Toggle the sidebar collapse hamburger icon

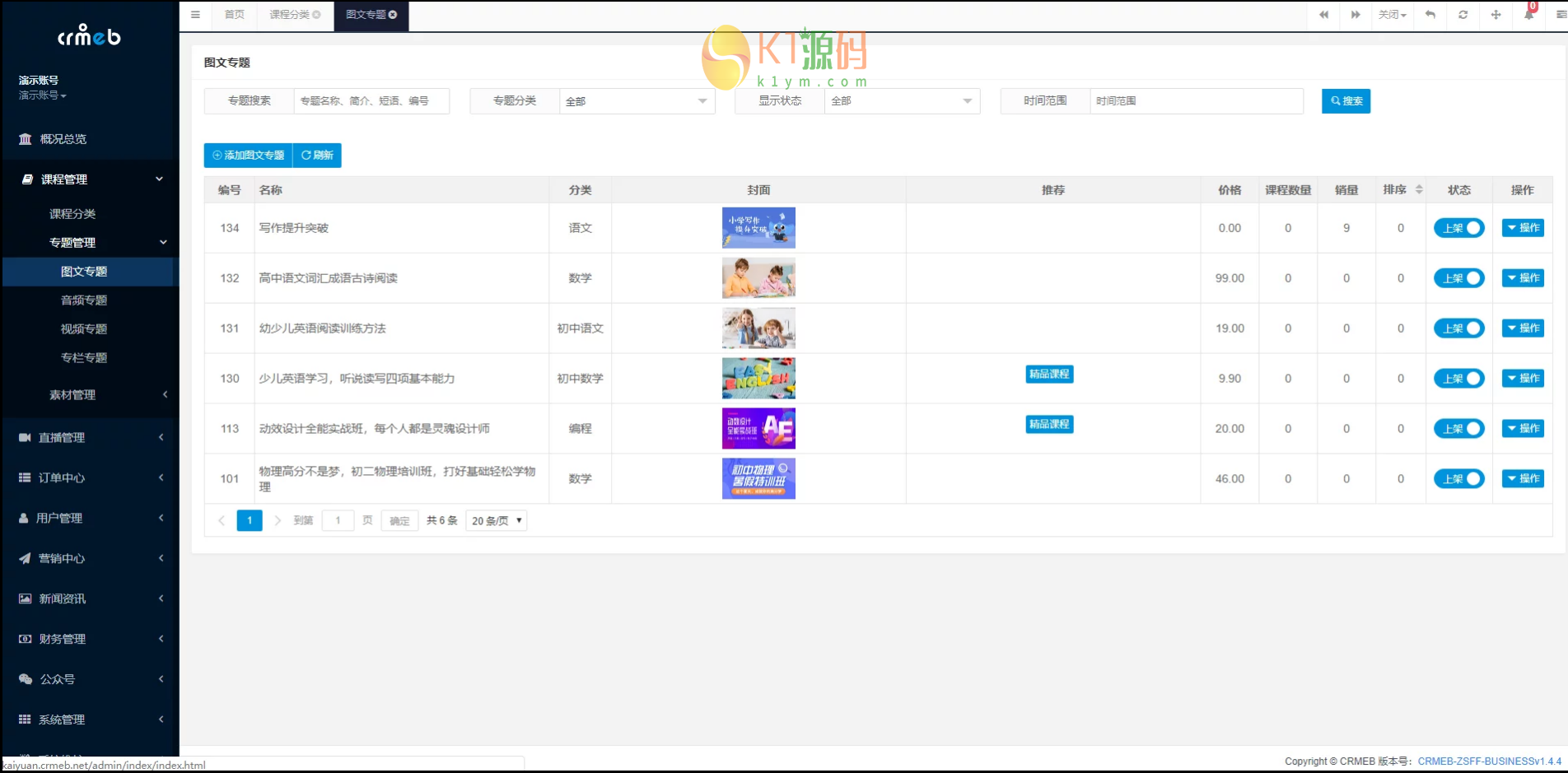pos(195,15)
